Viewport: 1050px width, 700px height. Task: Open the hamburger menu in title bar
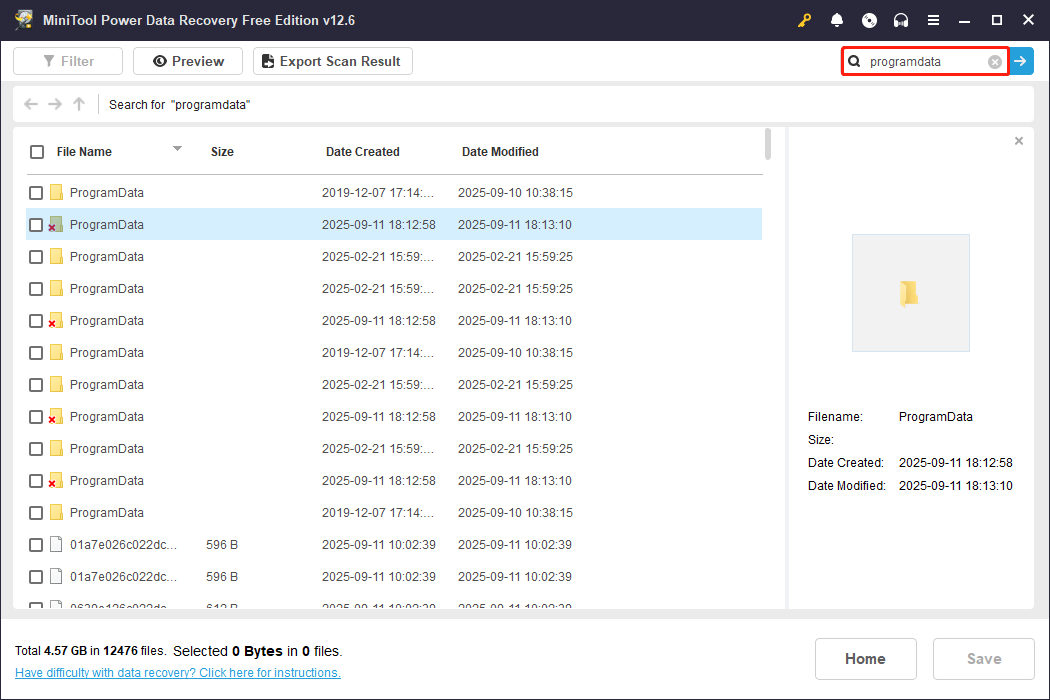pyautogui.click(x=933, y=20)
